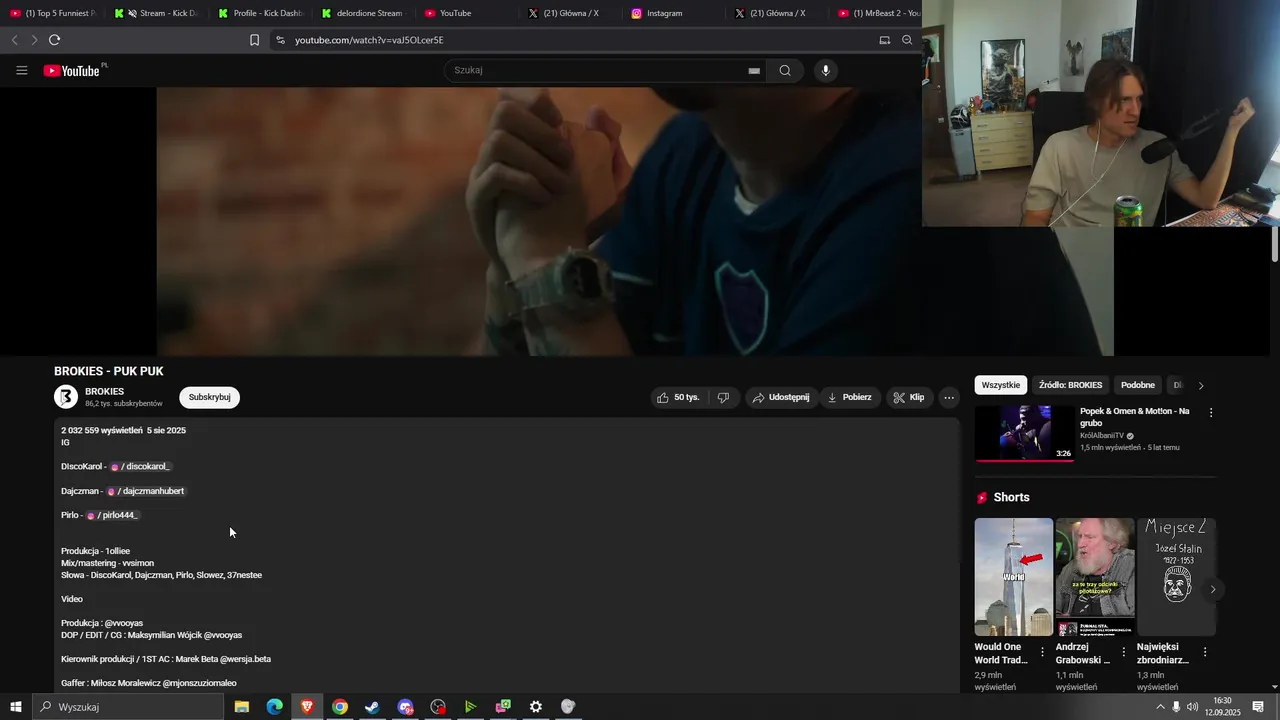Show next Shorts with right arrow
This screenshot has width=1280, height=720.
pyautogui.click(x=1213, y=589)
